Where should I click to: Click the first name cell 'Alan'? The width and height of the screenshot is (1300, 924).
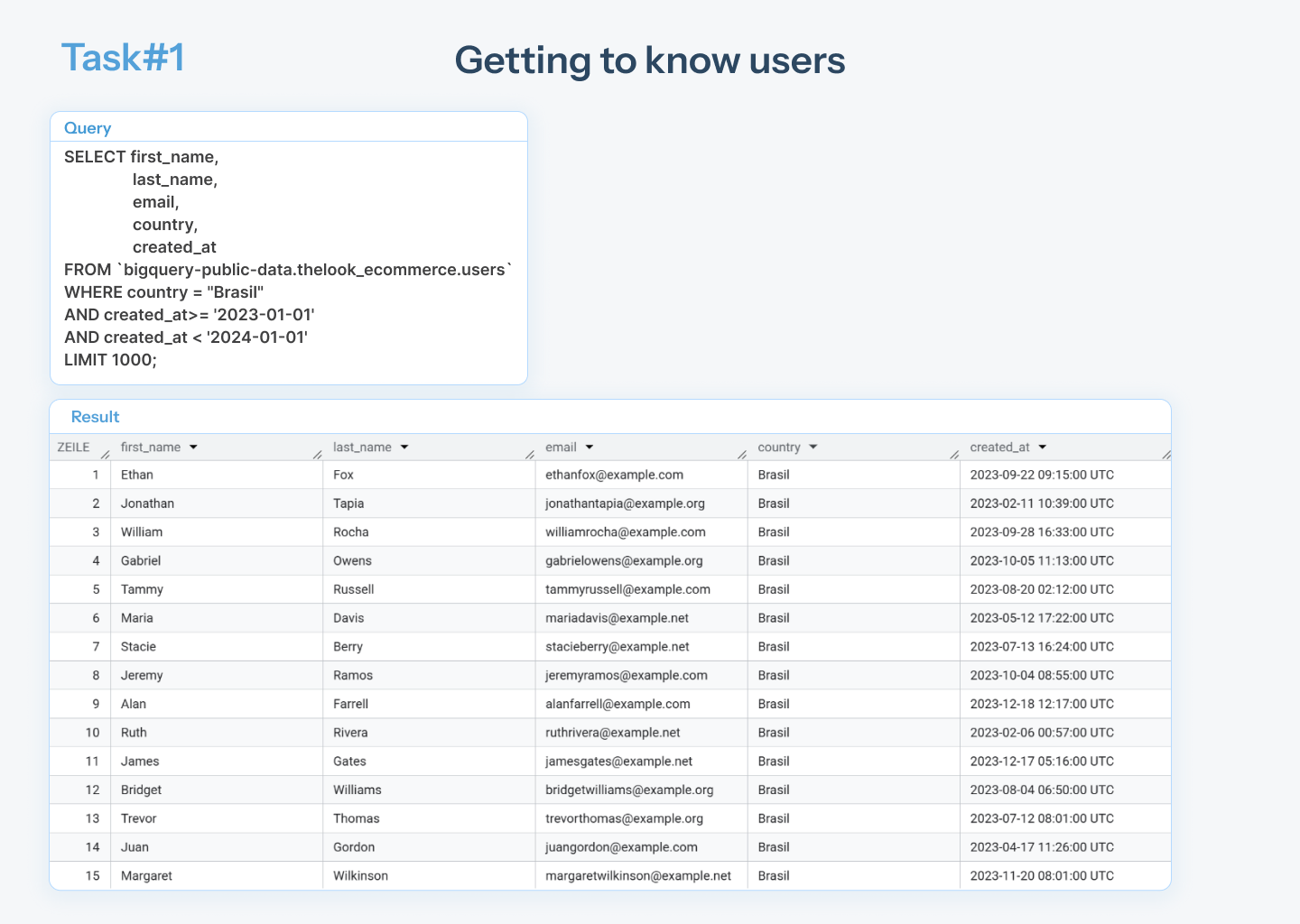(x=134, y=704)
